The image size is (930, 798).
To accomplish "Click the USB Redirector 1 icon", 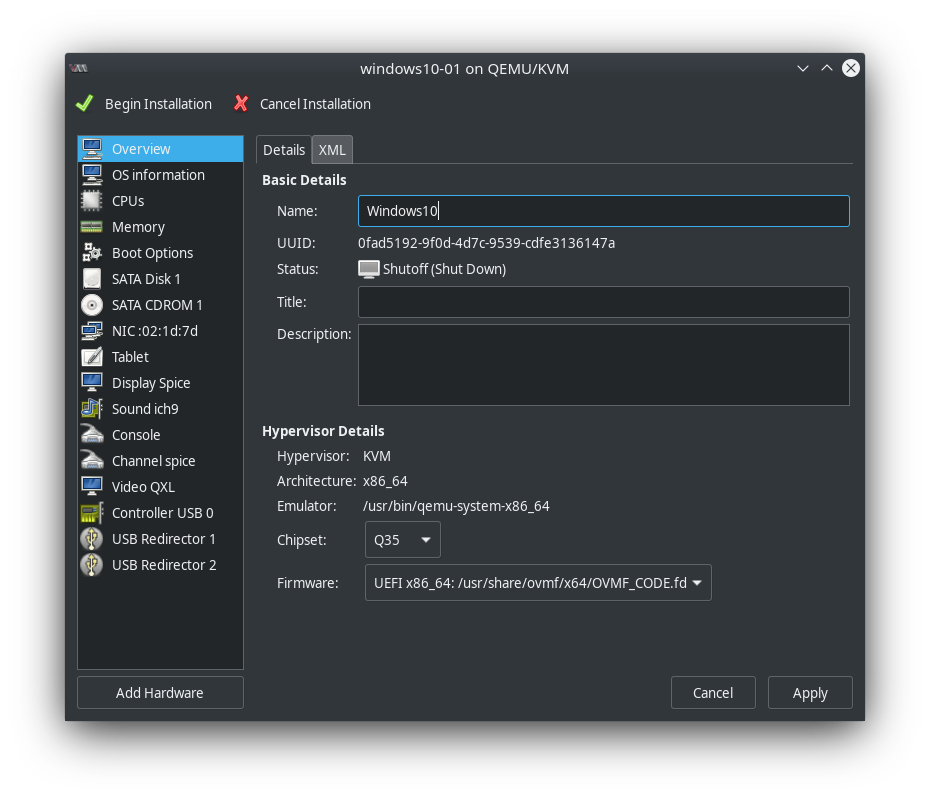I will pyautogui.click(x=92, y=539).
